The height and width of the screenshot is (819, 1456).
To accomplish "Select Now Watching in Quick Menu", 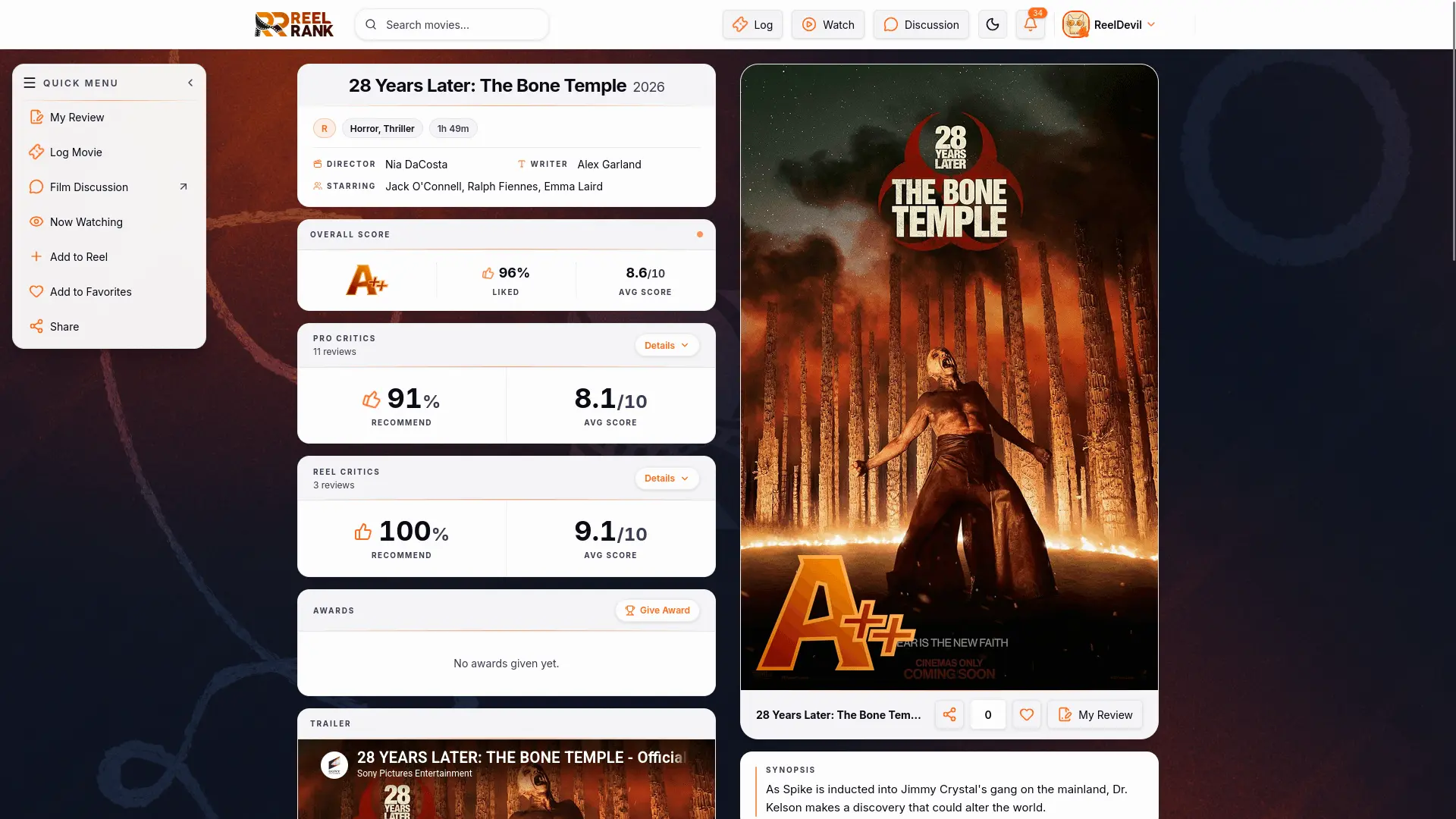I will pos(109,221).
